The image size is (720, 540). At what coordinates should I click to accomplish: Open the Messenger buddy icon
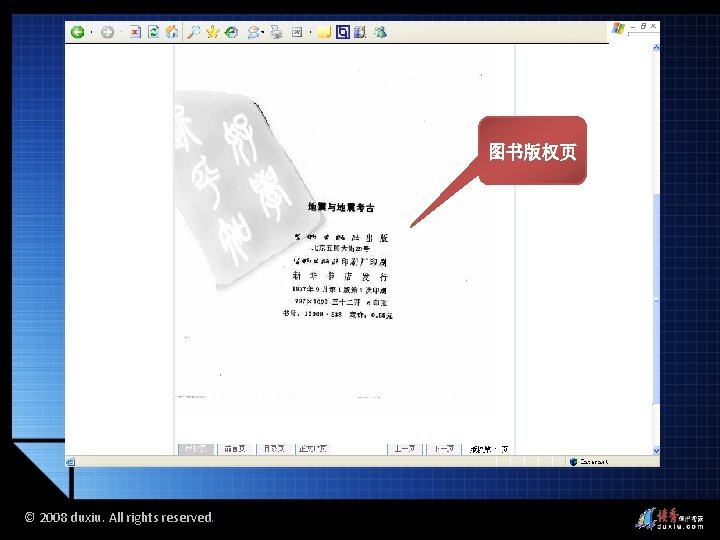pos(380,32)
